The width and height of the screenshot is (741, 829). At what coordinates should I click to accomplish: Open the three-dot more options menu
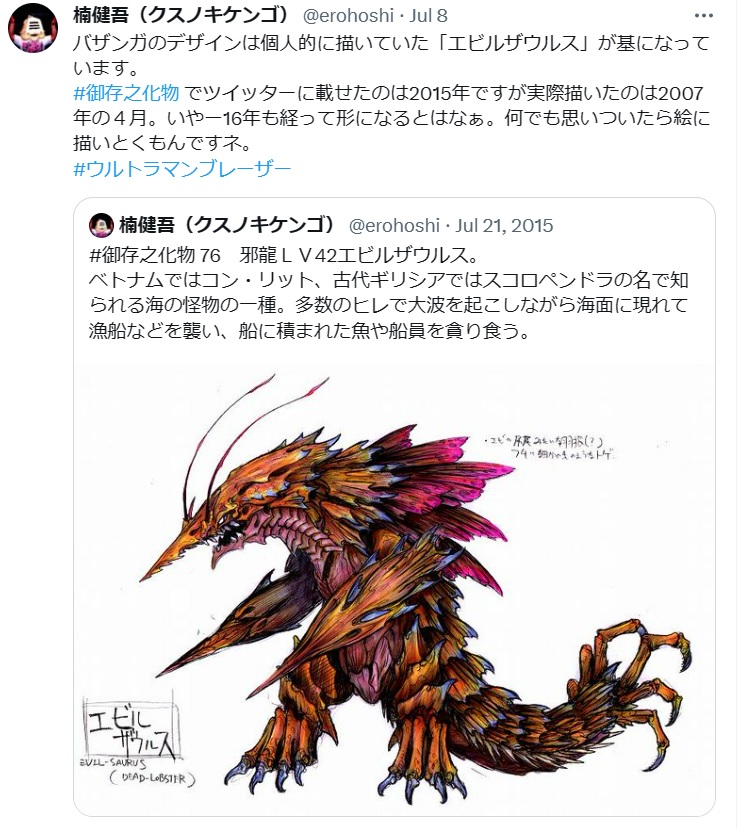click(703, 16)
